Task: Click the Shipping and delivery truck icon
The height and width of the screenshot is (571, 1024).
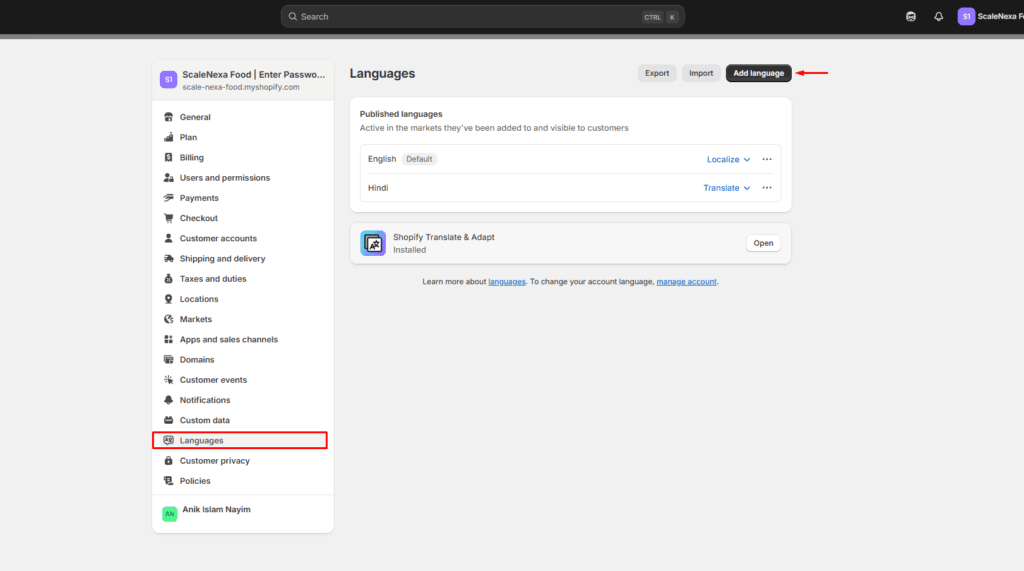Action: (x=168, y=259)
